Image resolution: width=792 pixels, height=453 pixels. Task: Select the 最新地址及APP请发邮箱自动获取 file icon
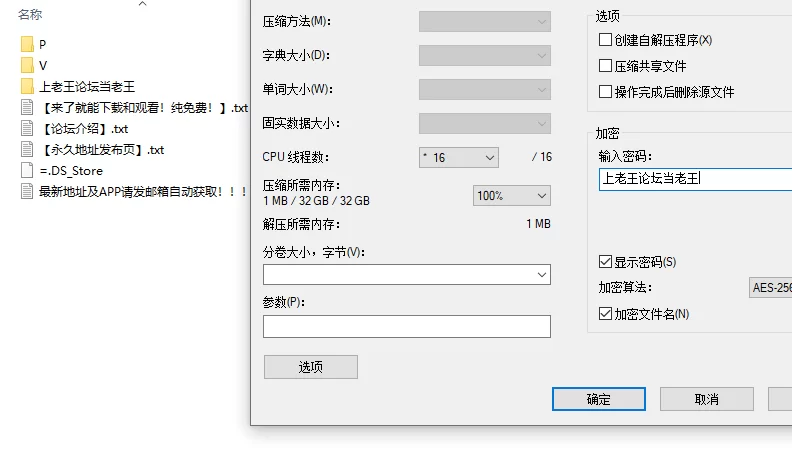click(27, 191)
